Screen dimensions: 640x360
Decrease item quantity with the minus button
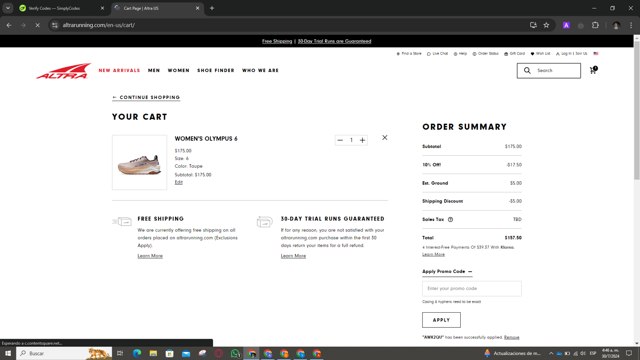[340, 140]
